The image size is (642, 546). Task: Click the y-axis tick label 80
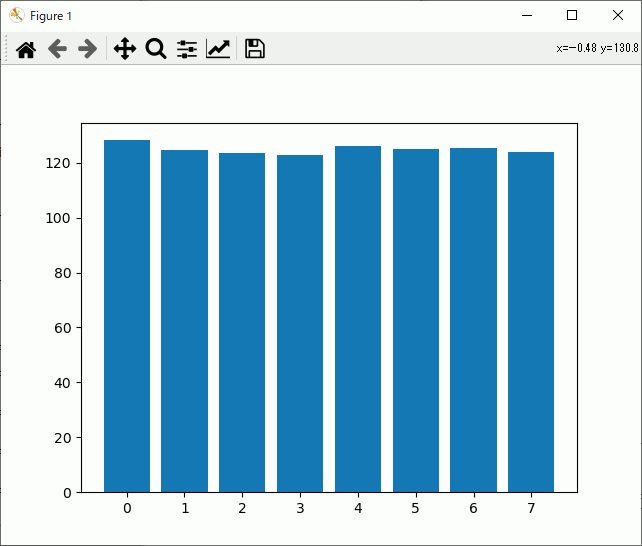[x=62, y=273]
